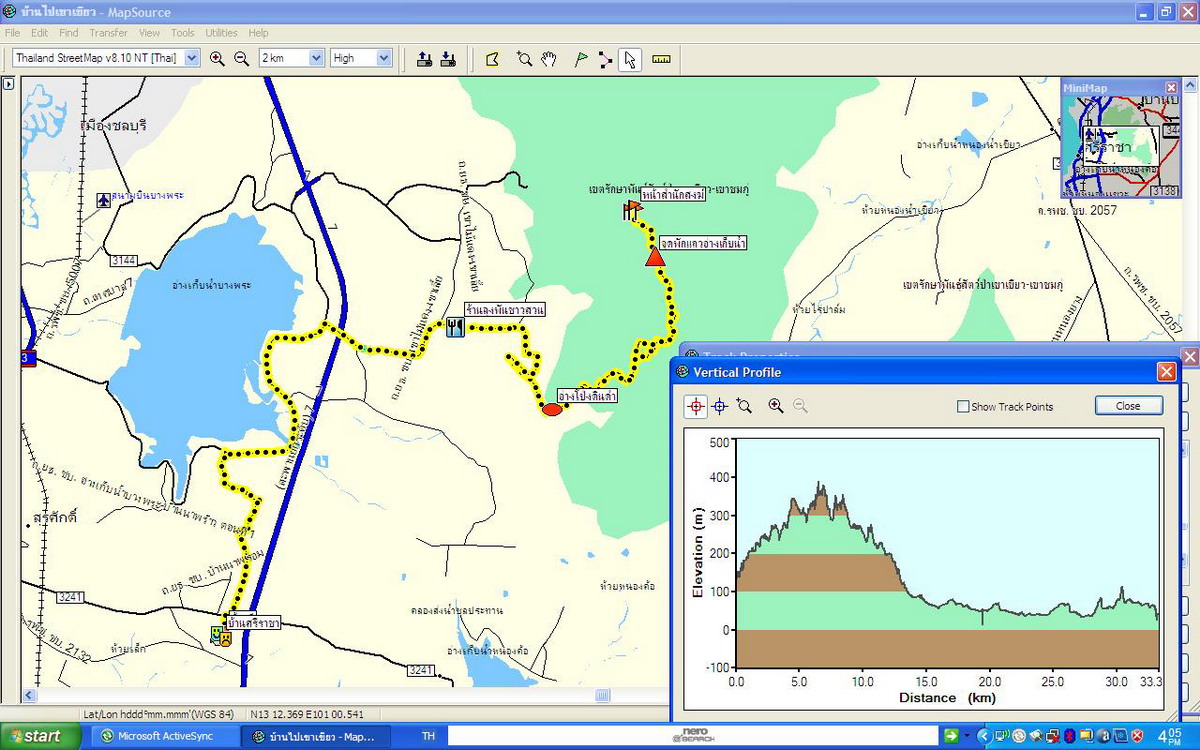Screen dimensions: 1200x750
Task: Open the Transfer menu
Action: [108, 33]
